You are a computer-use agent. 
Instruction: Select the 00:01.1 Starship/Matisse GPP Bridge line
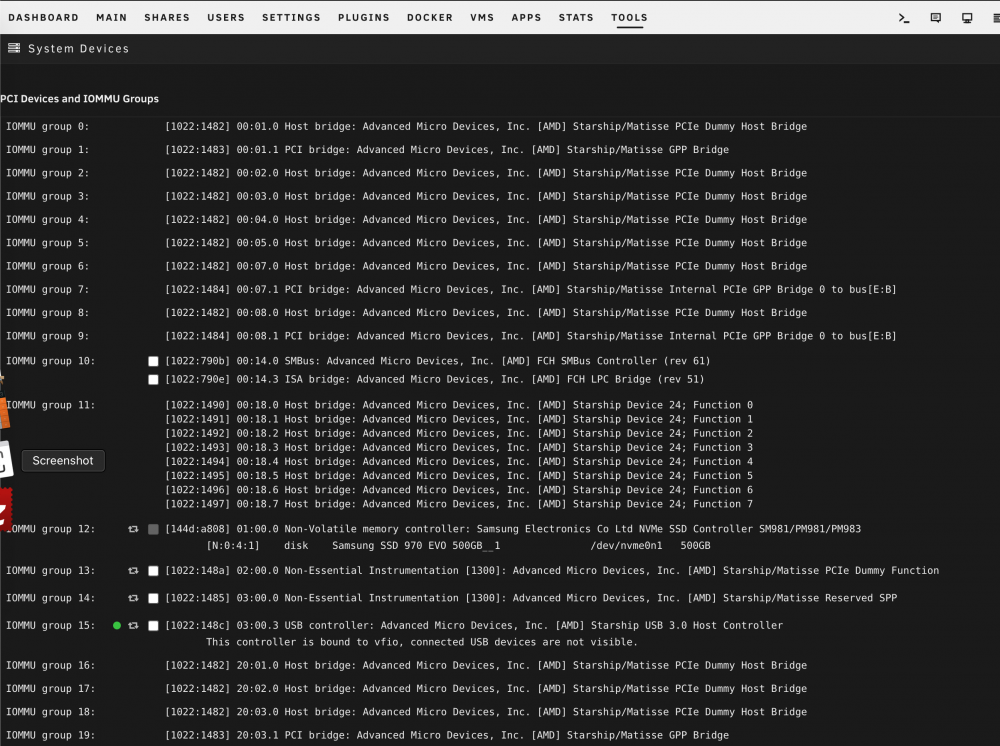pos(447,150)
